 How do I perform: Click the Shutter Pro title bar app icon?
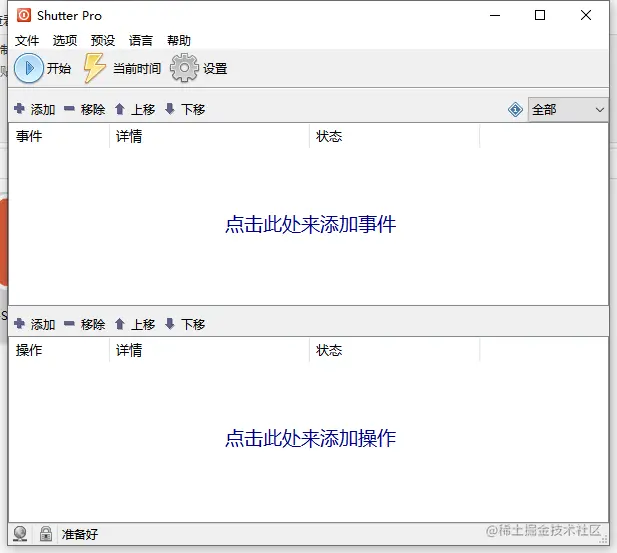click(x=24, y=15)
